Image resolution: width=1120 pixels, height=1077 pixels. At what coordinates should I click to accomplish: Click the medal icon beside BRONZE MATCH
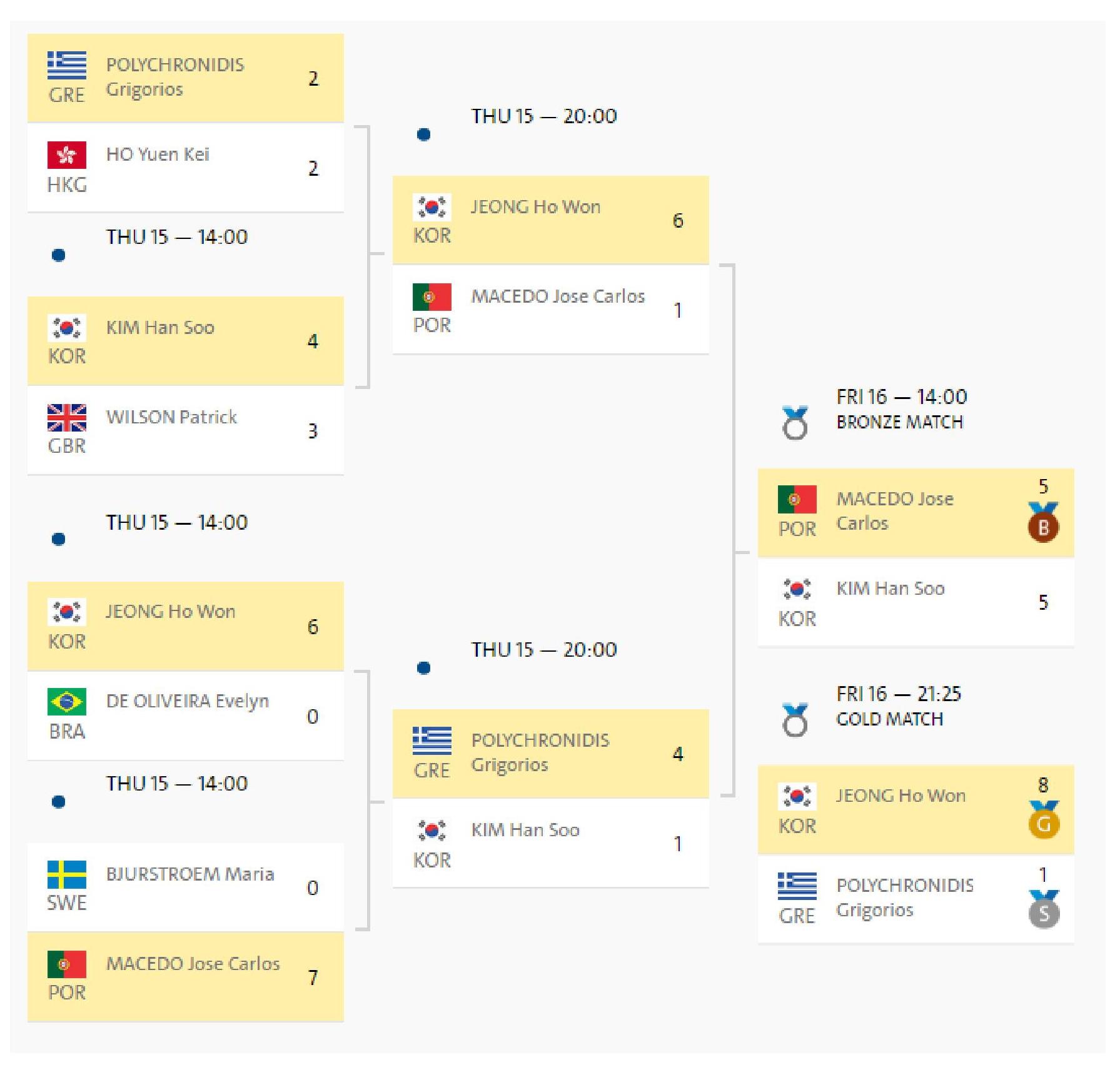pyautogui.click(x=795, y=423)
